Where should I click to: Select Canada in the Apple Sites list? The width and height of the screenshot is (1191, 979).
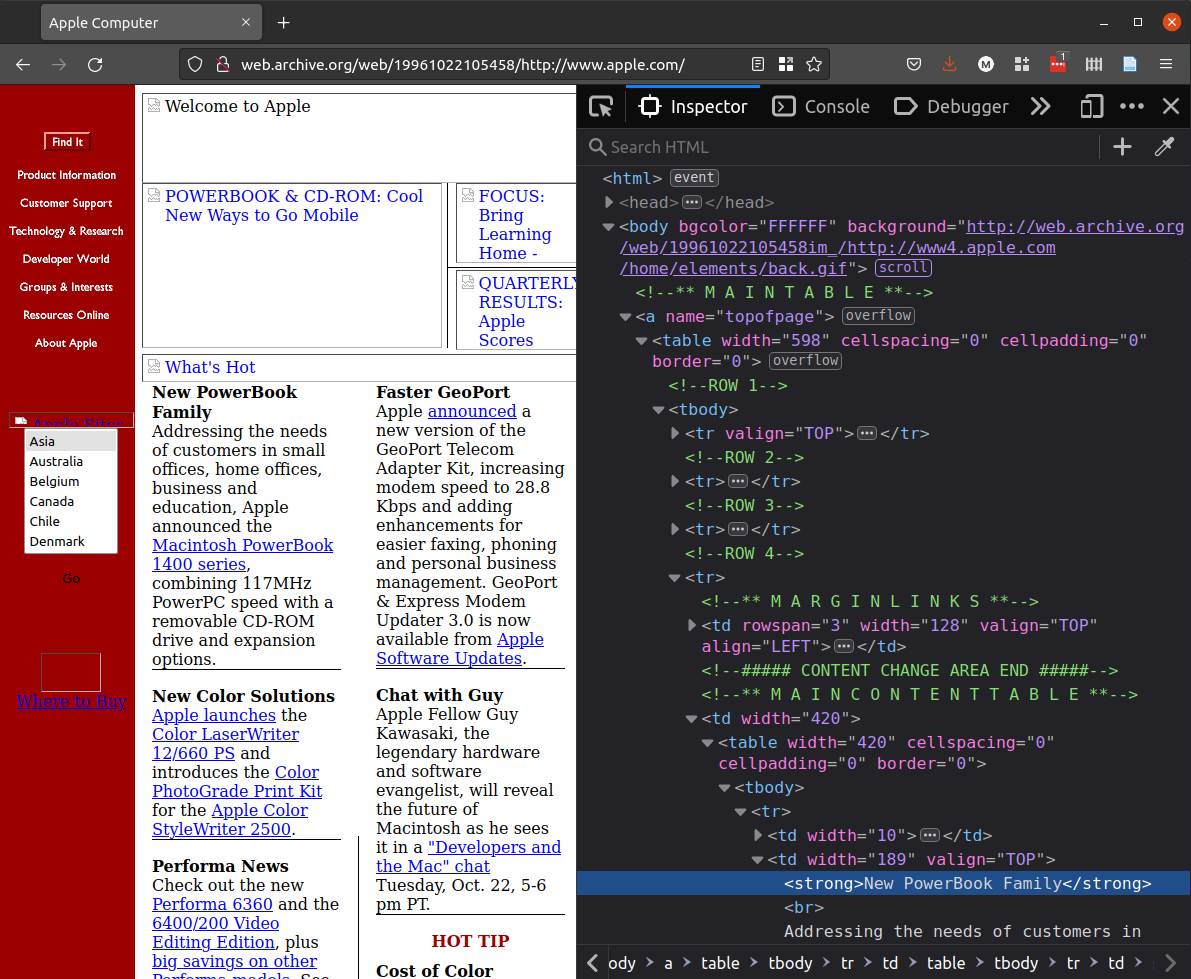[71, 501]
